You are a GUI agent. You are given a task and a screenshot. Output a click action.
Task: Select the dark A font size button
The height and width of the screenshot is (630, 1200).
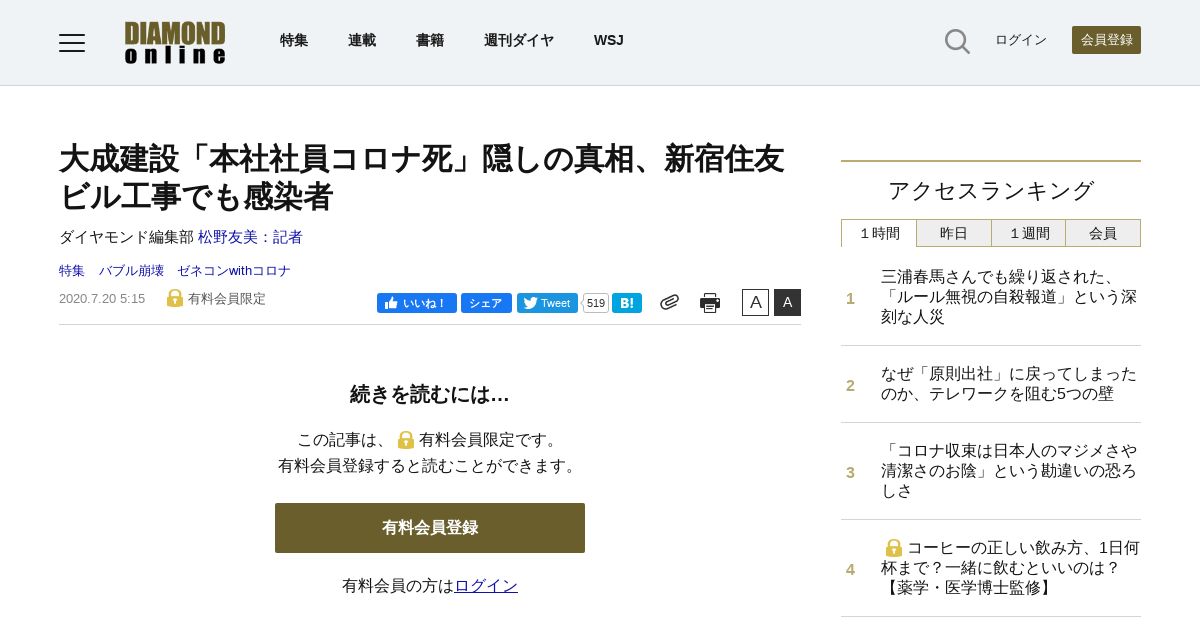point(787,302)
